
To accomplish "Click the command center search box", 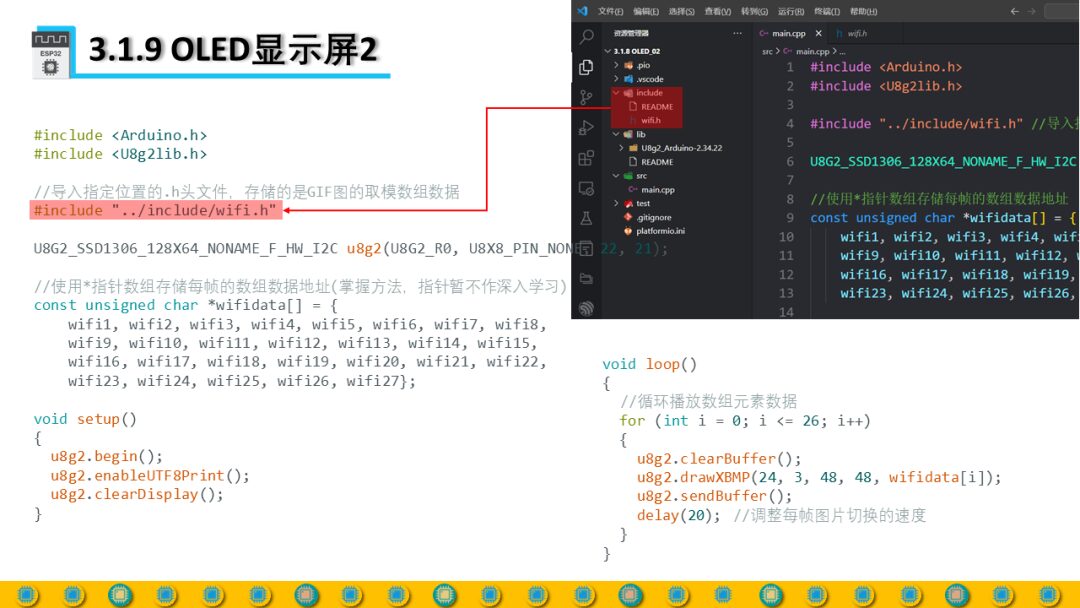I will click(1062, 11).
